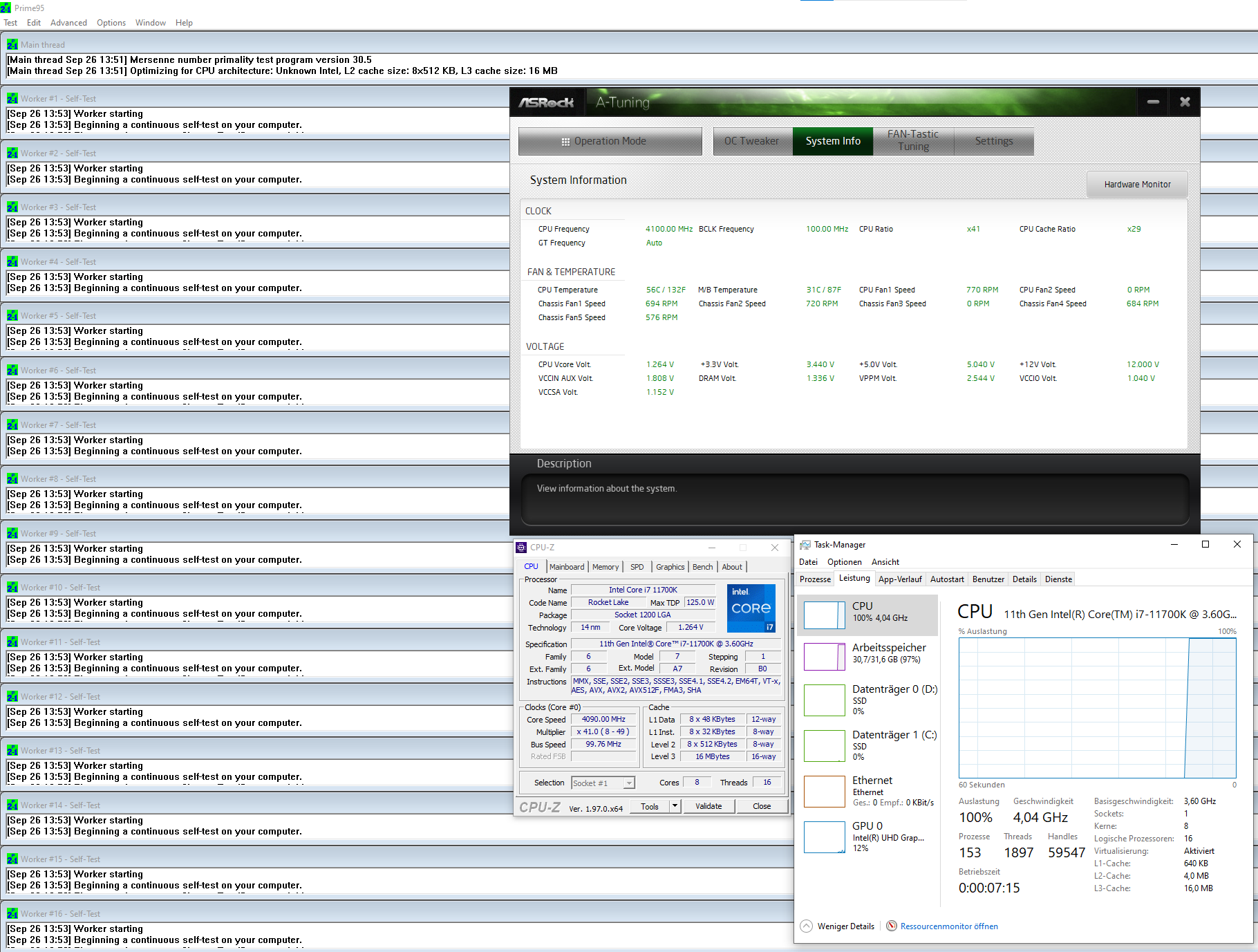Open the SPD tab in CPU-Z
1258x952 pixels.
click(637, 567)
